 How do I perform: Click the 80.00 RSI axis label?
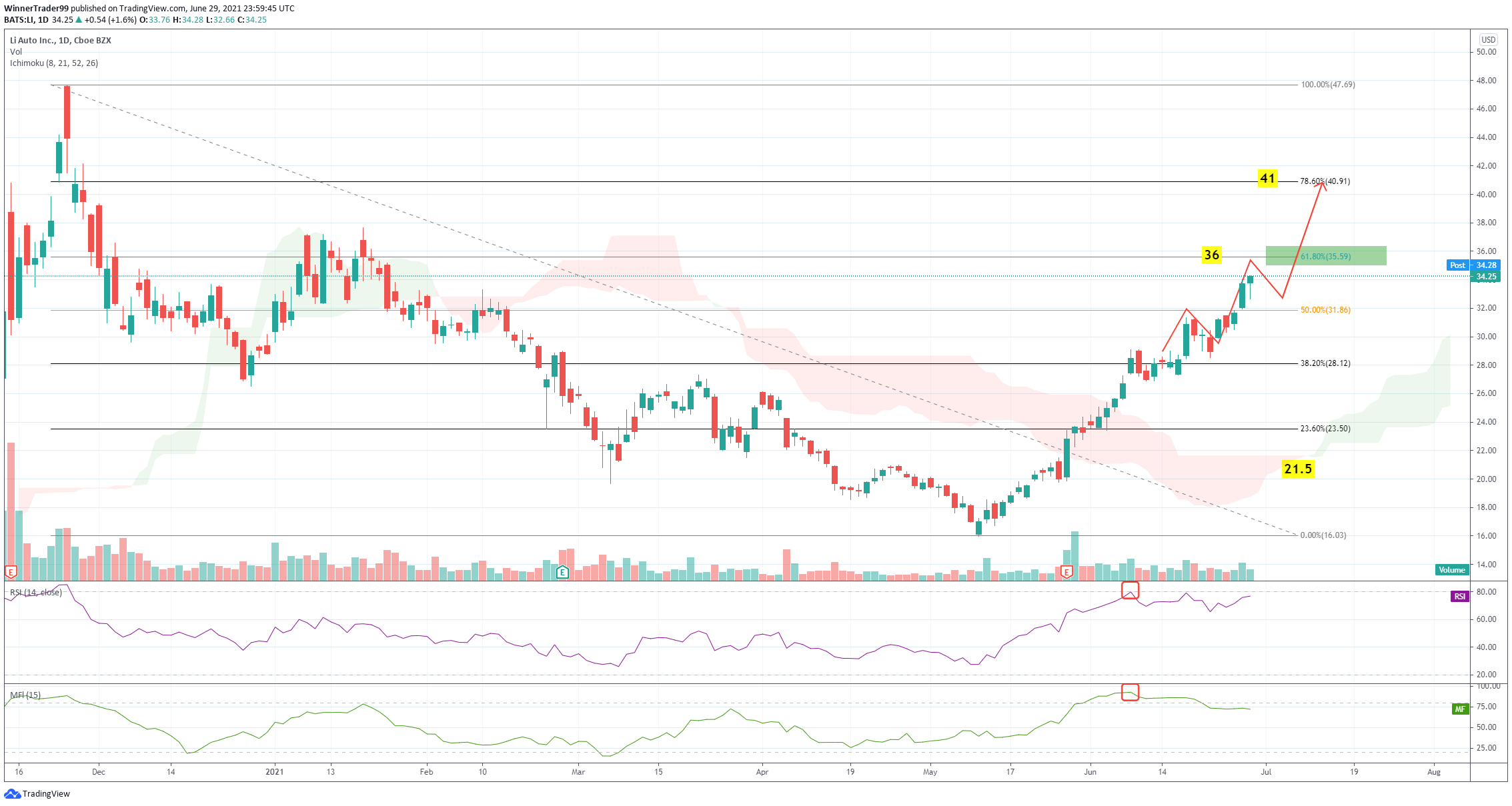pos(1486,592)
